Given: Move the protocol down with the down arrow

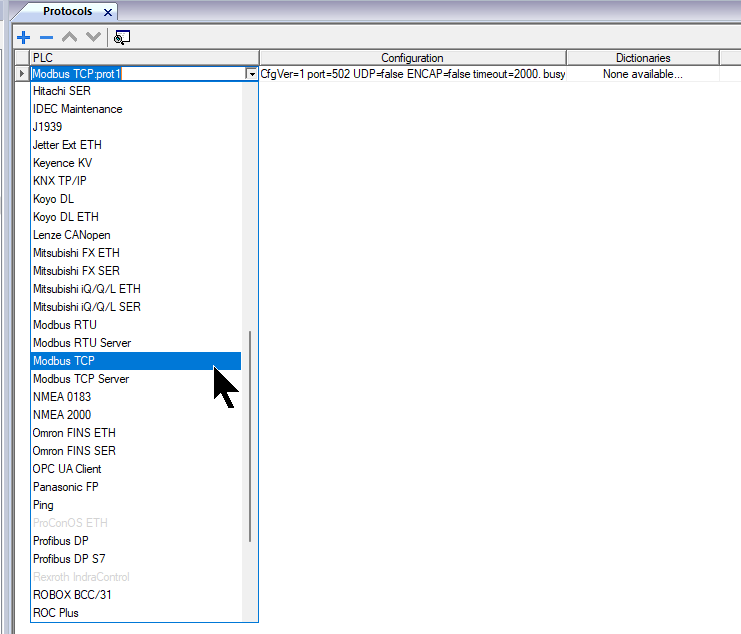Looking at the screenshot, I should [x=93, y=37].
